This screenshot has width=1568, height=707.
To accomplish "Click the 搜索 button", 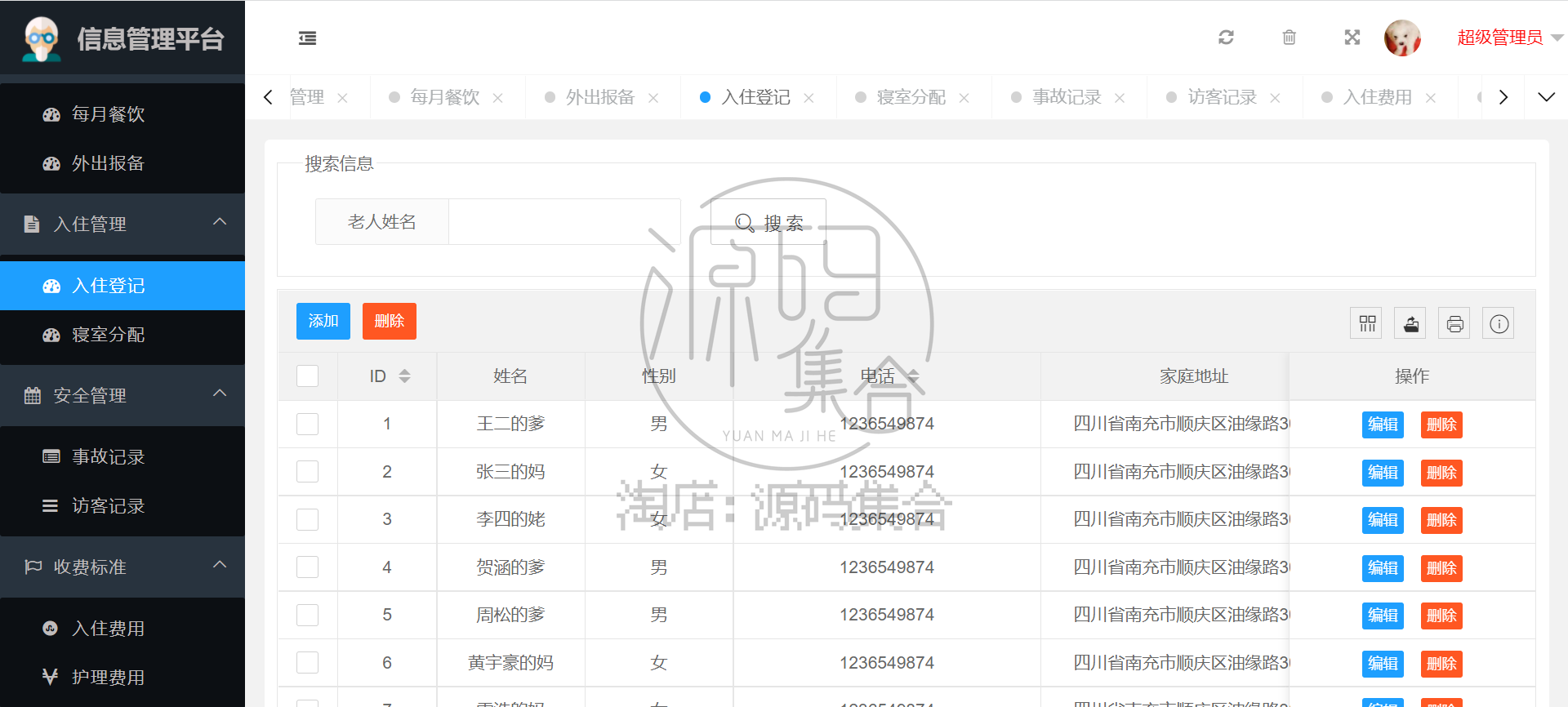I will 768,222.
